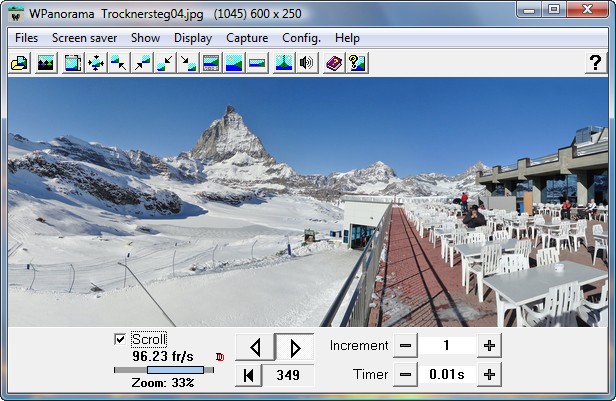Open the Files menu
Screen dimensions: 616x401
pyautogui.click(x=26, y=38)
